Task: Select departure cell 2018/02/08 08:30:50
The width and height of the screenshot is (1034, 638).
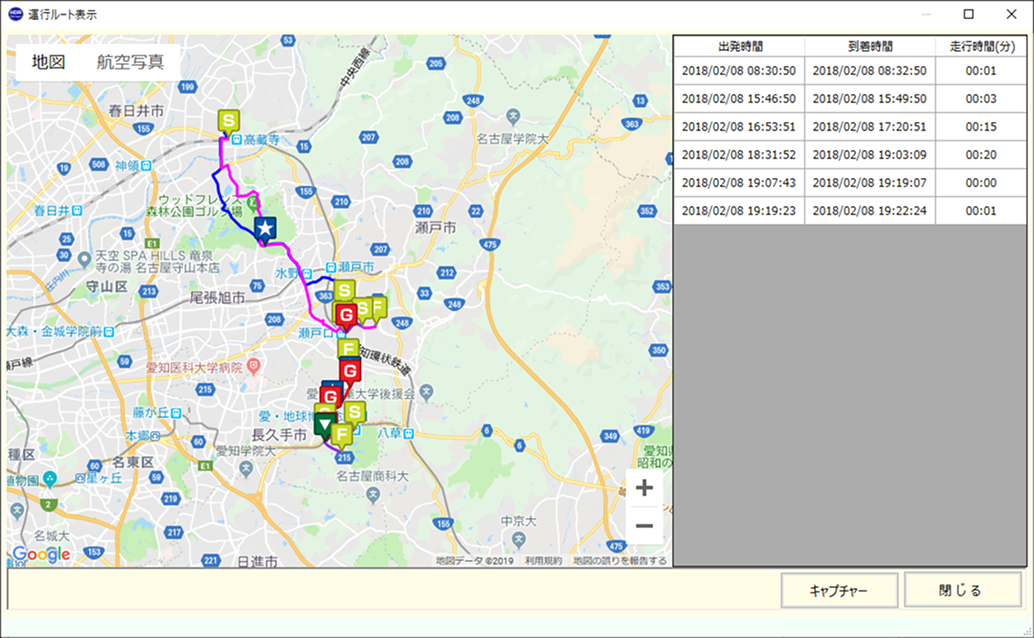Action: pos(739,71)
